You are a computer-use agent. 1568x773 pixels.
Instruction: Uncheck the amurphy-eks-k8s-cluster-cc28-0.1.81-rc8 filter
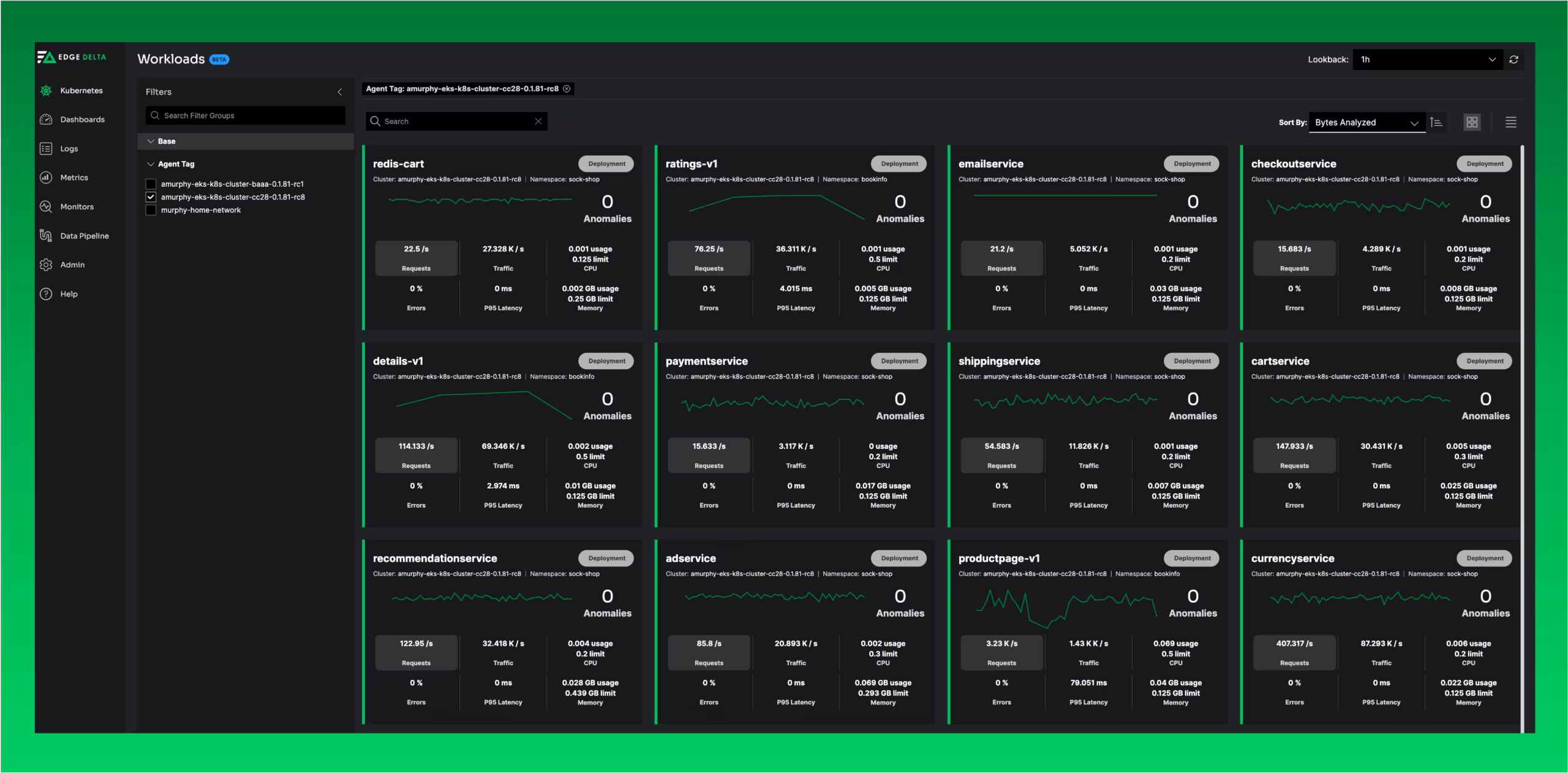(x=151, y=197)
